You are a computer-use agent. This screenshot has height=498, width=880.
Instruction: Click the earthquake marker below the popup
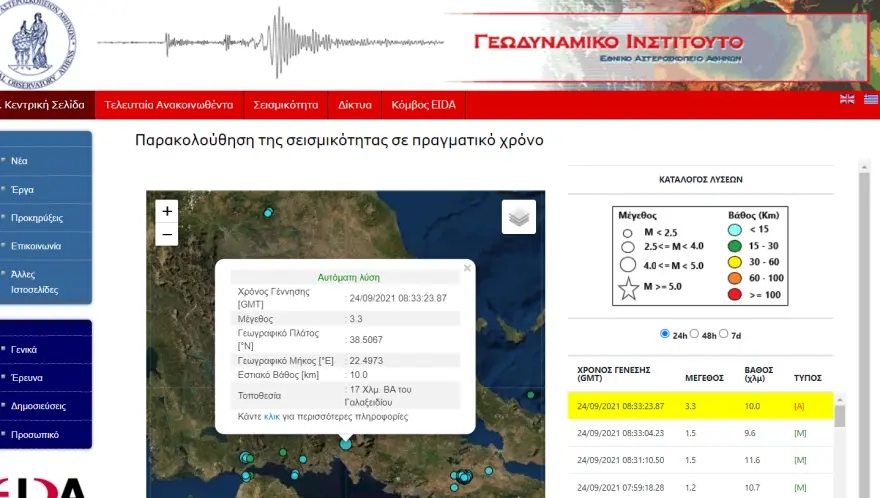pyautogui.click(x=346, y=443)
